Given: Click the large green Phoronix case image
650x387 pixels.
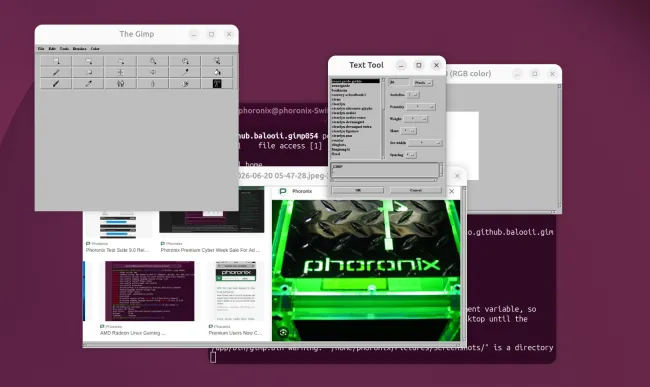Looking at the screenshot, I should (366, 271).
